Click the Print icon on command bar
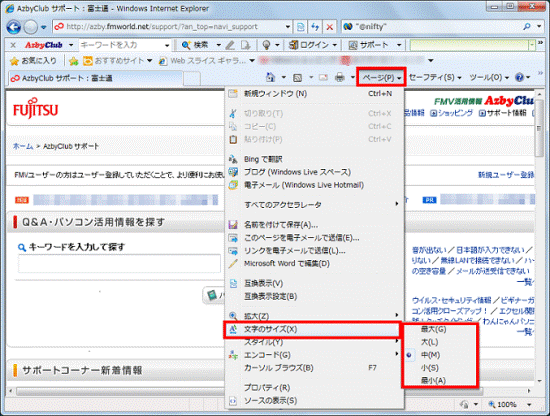The width and height of the screenshot is (550, 416). (x=340, y=78)
